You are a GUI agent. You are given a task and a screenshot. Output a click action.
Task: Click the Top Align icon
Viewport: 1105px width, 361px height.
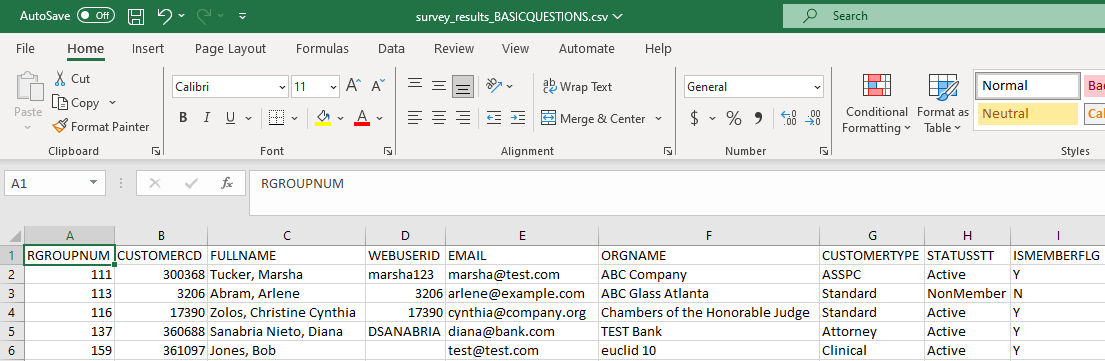tap(415, 85)
